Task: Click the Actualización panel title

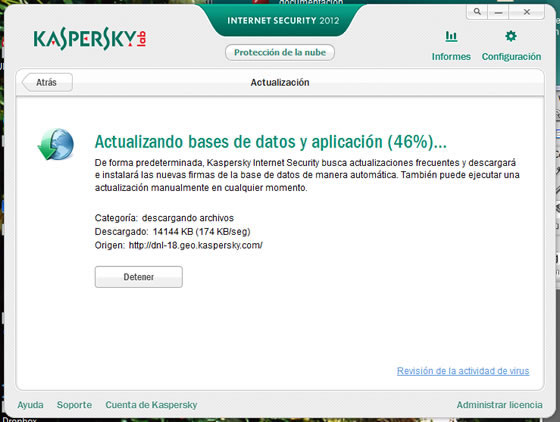Action: (x=280, y=82)
